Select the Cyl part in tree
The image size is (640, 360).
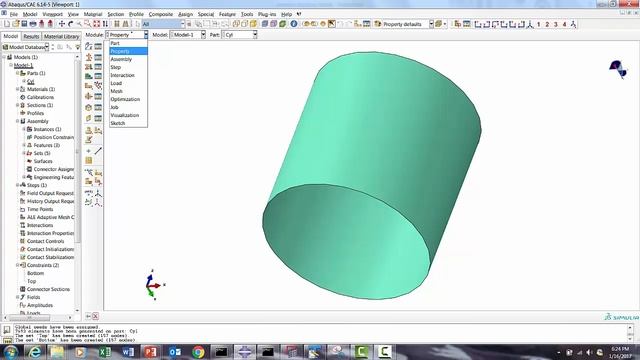click(31, 81)
